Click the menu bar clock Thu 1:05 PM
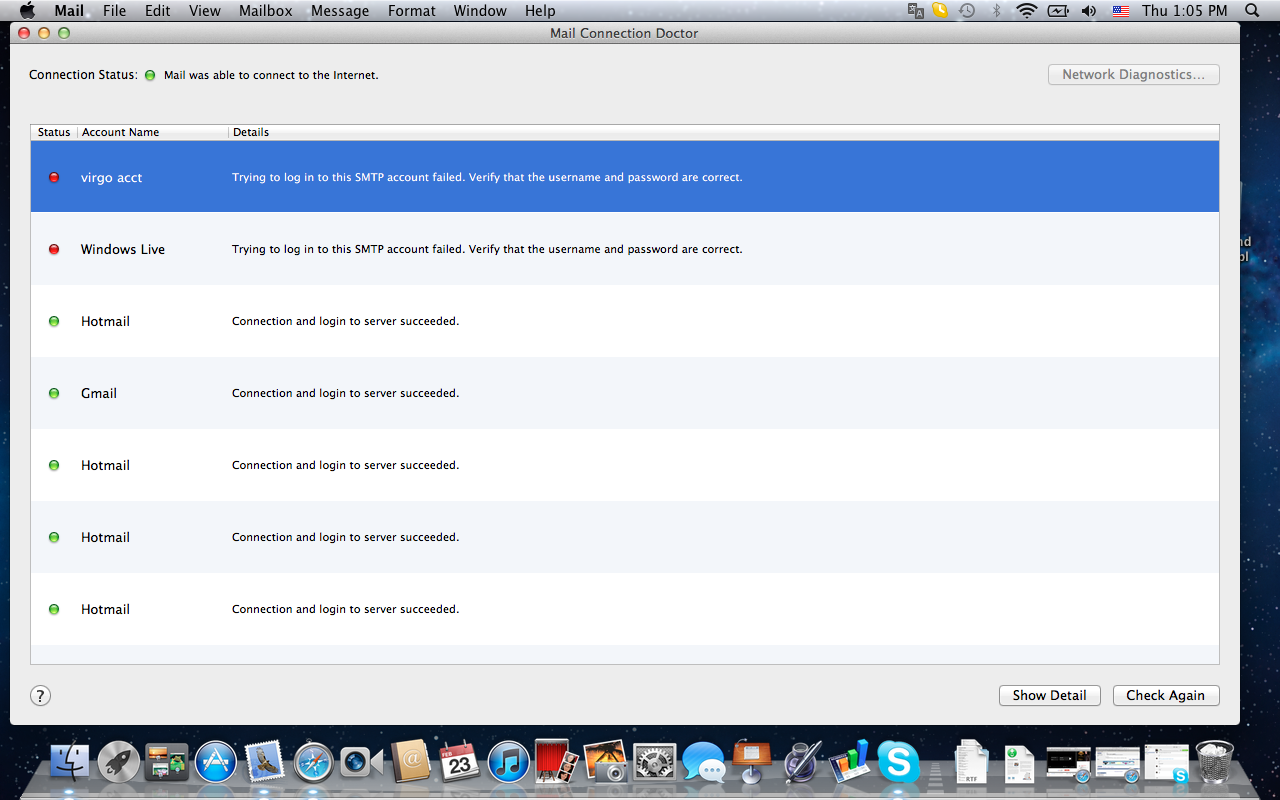Viewport: 1280px width, 800px height. [x=1185, y=11]
